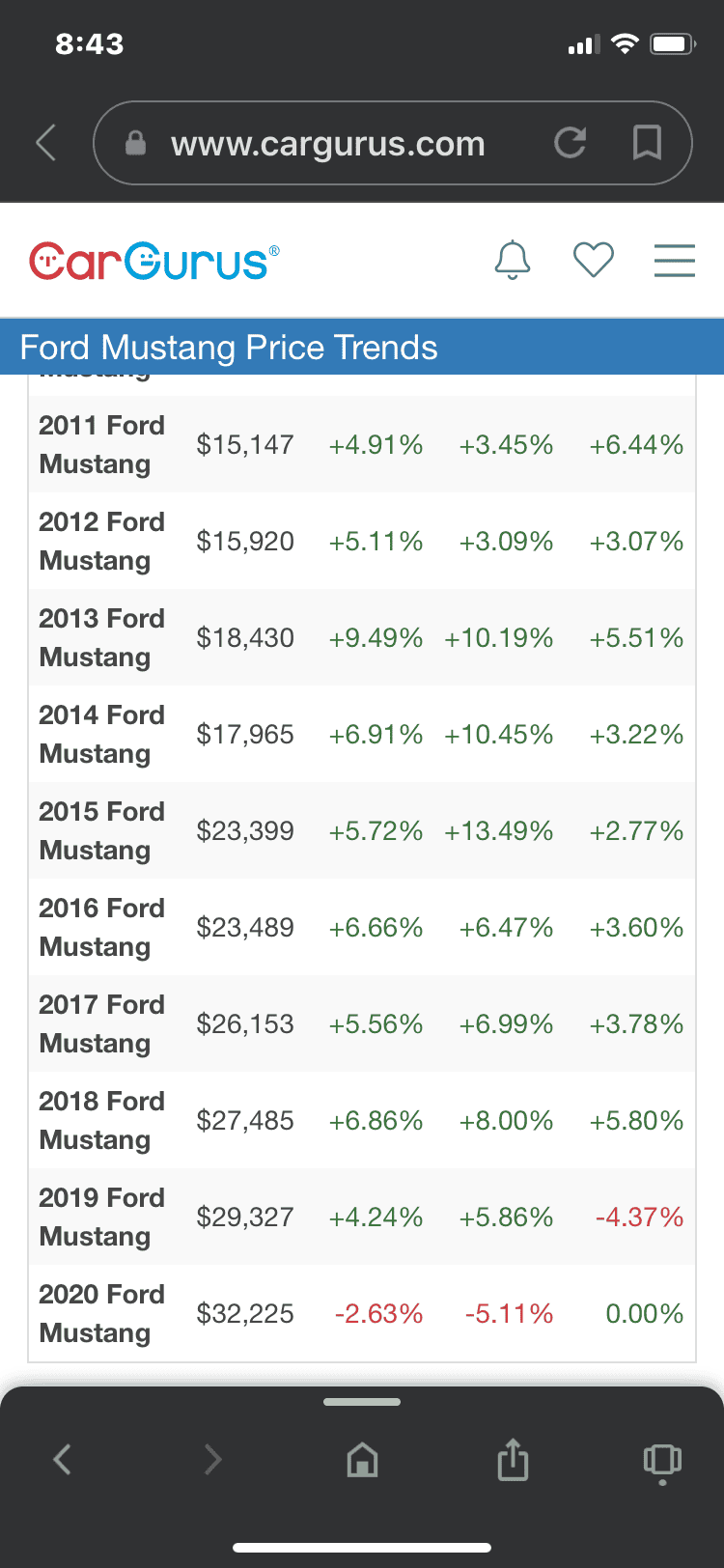The image size is (724, 1568).
Task: Open the CarGurus hamburger menu
Action: [675, 260]
